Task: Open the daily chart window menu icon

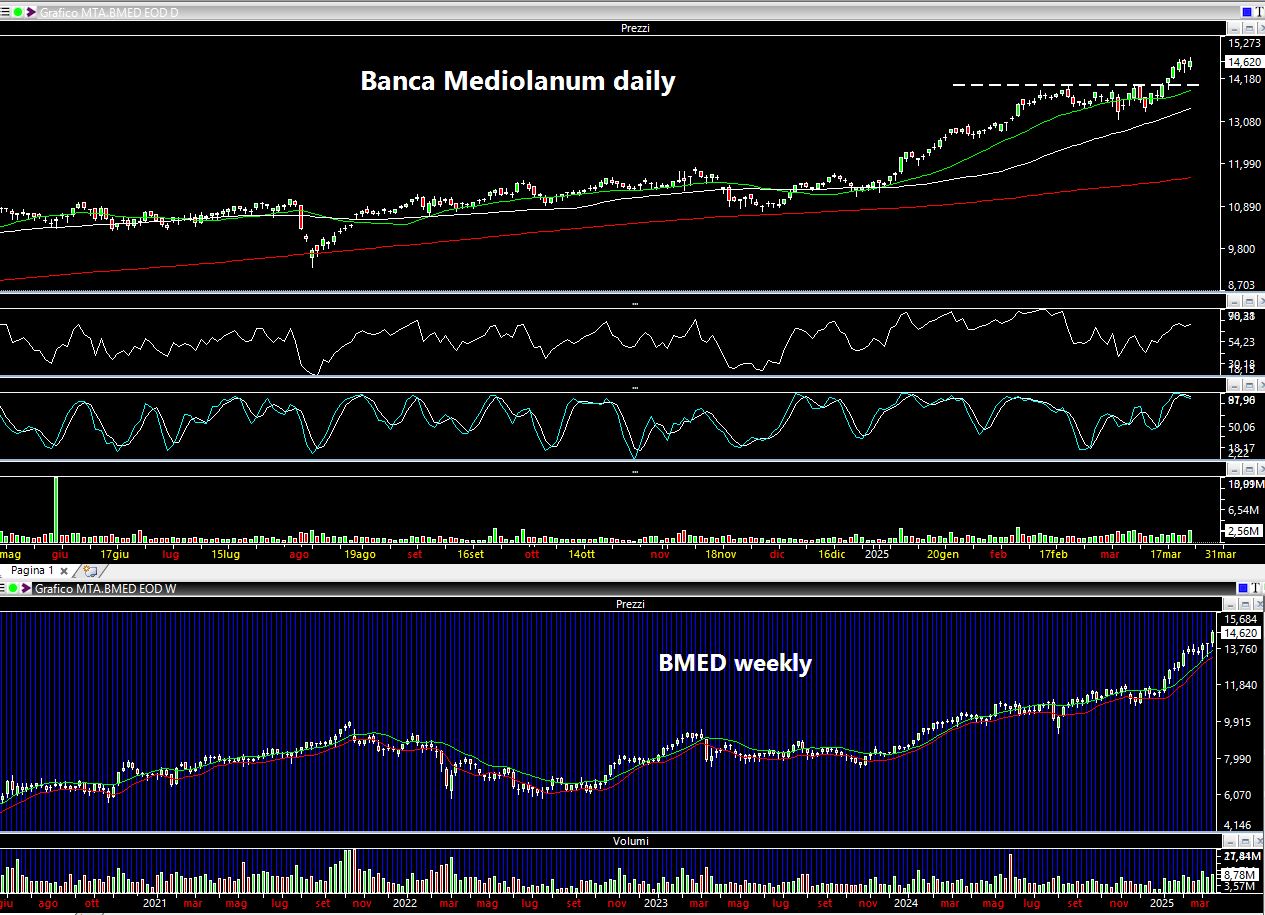Action: point(6,12)
